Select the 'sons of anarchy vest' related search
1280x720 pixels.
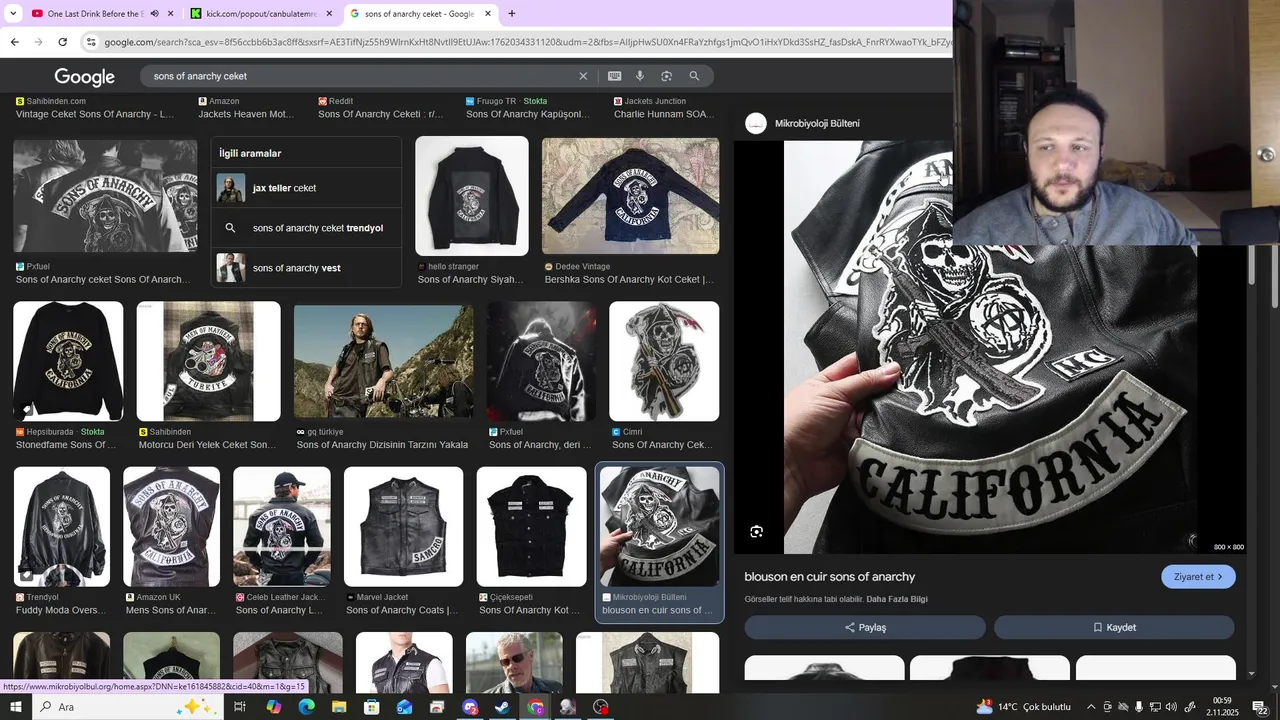click(306, 268)
